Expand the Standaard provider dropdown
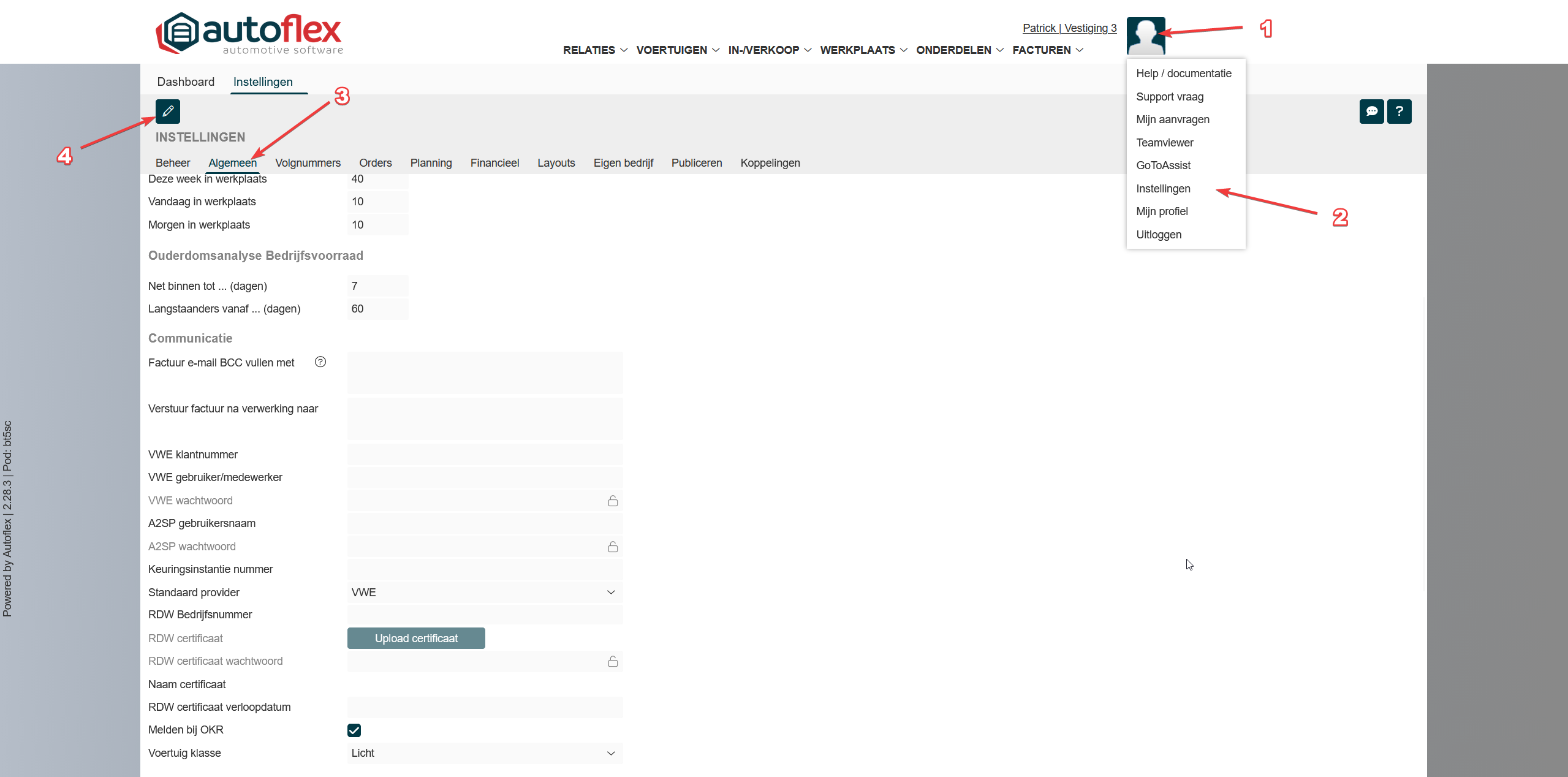The width and height of the screenshot is (1568, 777). tap(484, 593)
